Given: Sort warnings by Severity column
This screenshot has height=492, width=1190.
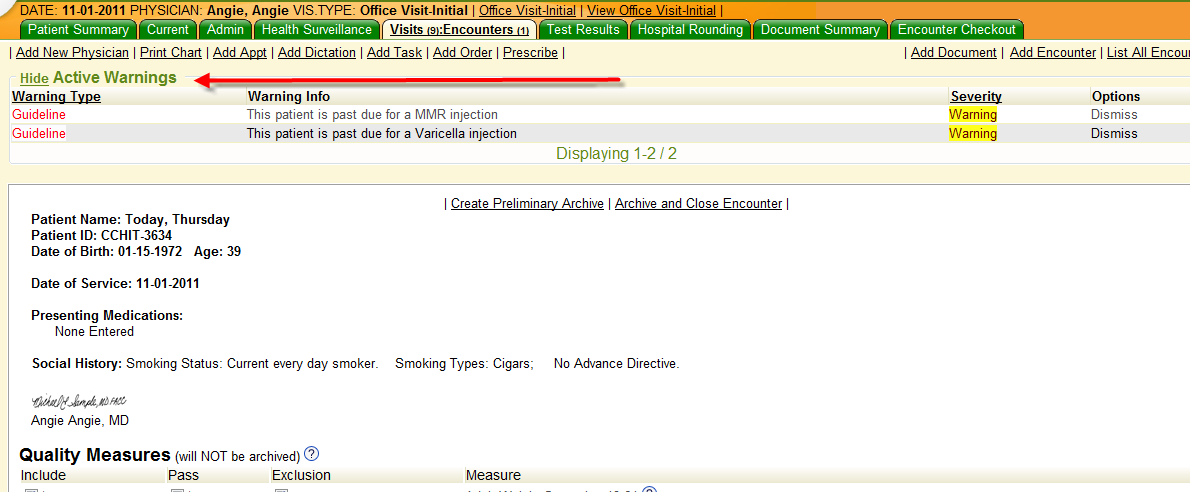Looking at the screenshot, I should pyautogui.click(x=976, y=97).
